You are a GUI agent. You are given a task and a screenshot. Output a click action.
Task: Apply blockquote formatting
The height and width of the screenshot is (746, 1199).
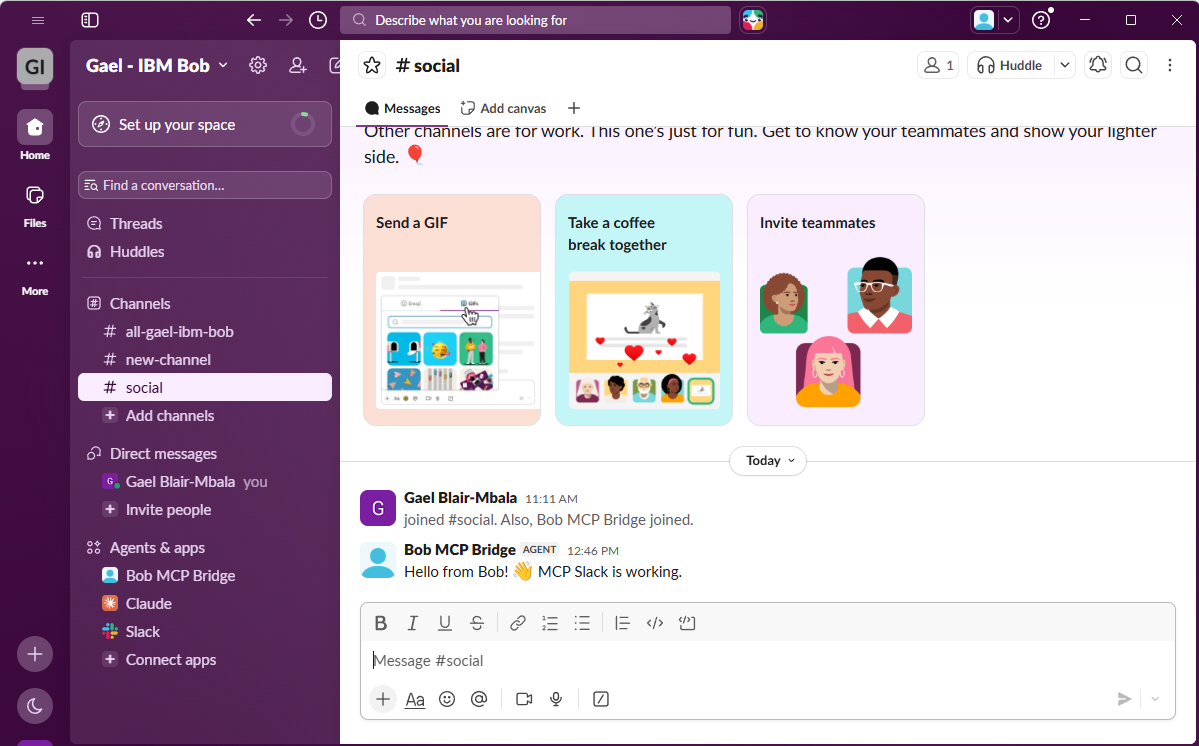pos(622,623)
